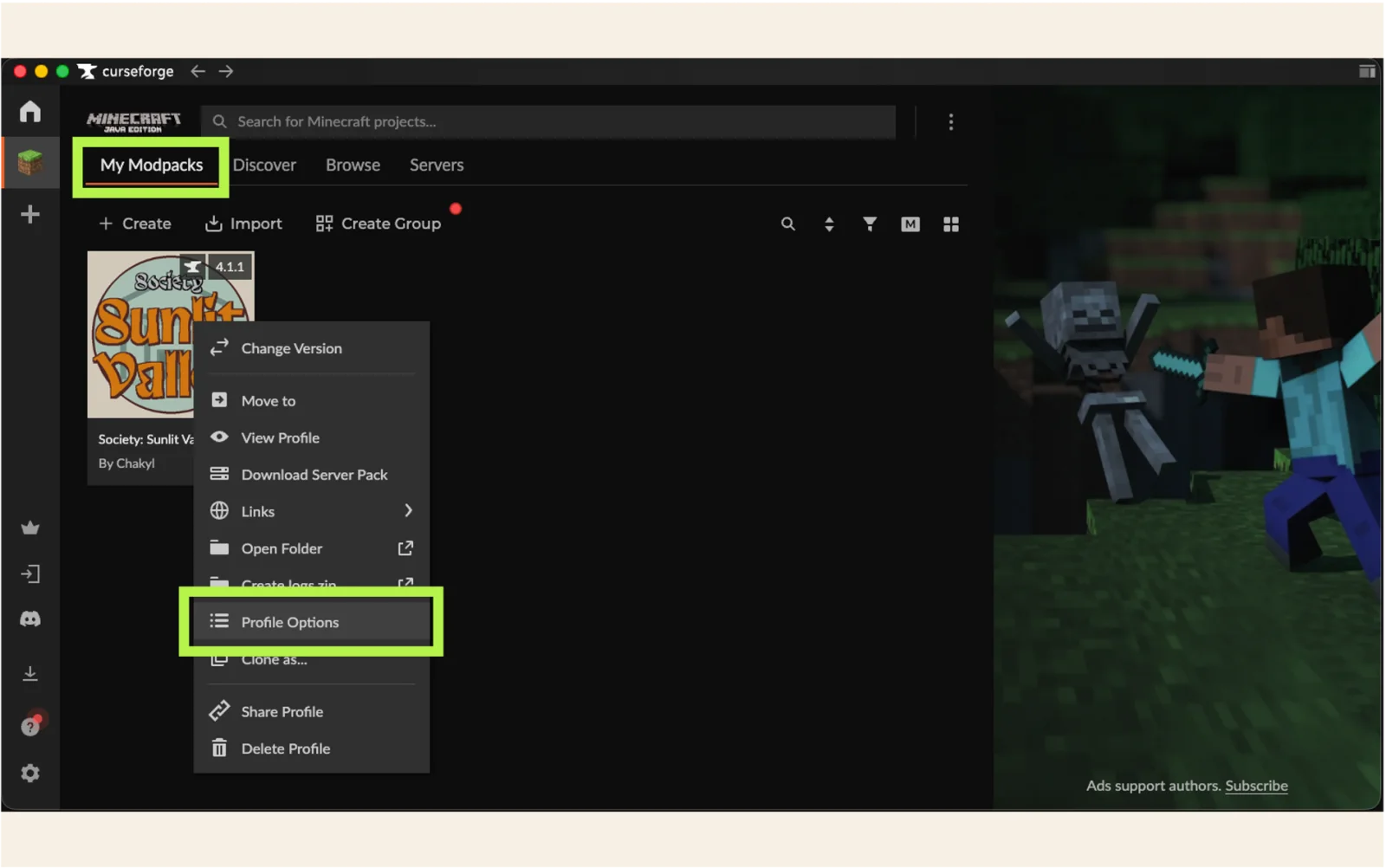1386x868 pixels.
Task: Click the M icon in the toolbar
Action: (910, 224)
